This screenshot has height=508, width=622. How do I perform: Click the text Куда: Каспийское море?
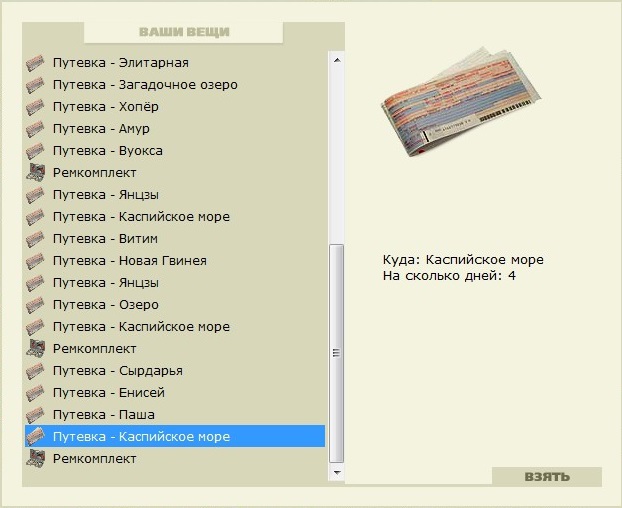[x=463, y=260]
